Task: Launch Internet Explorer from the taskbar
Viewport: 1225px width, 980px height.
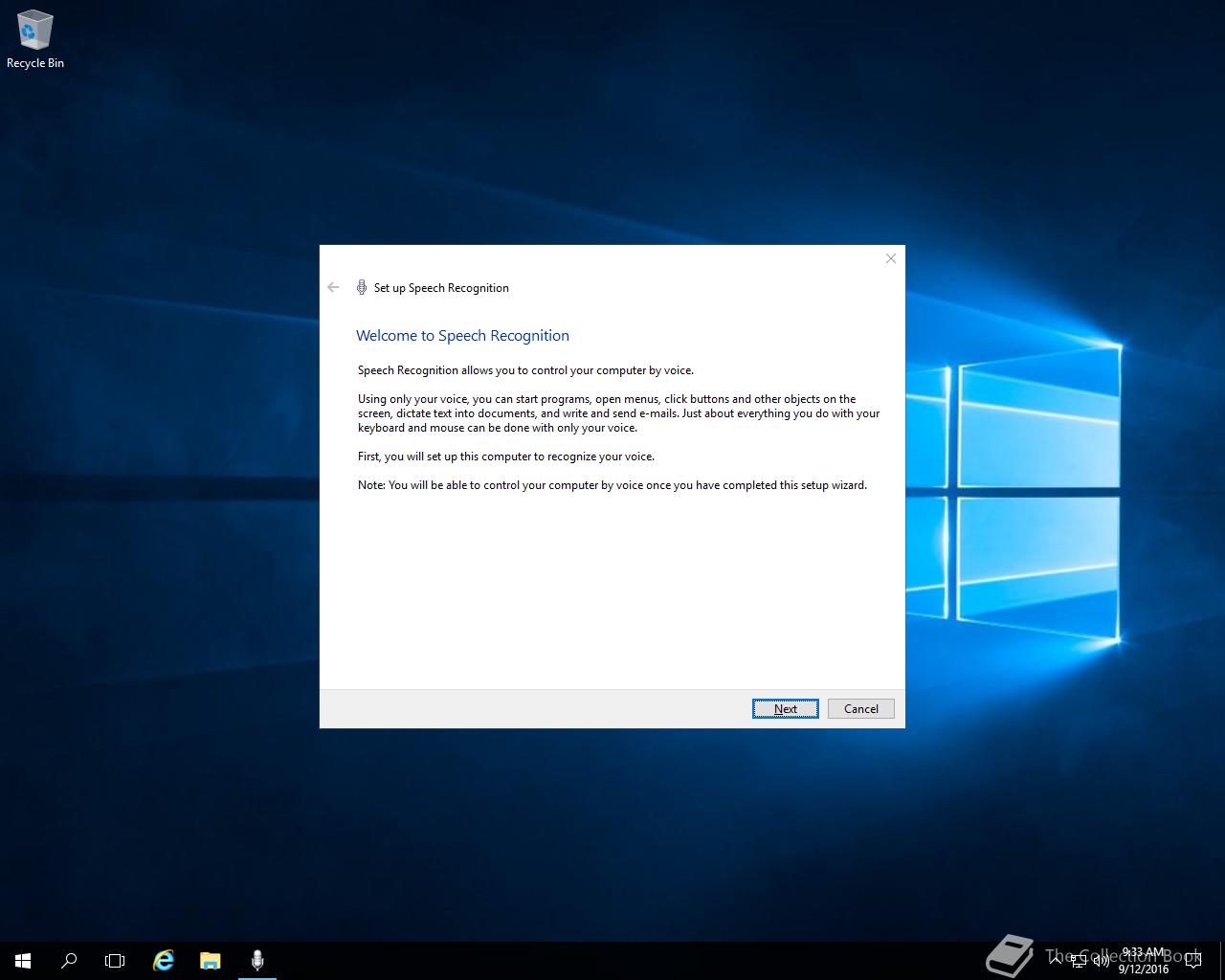Action: (x=164, y=960)
